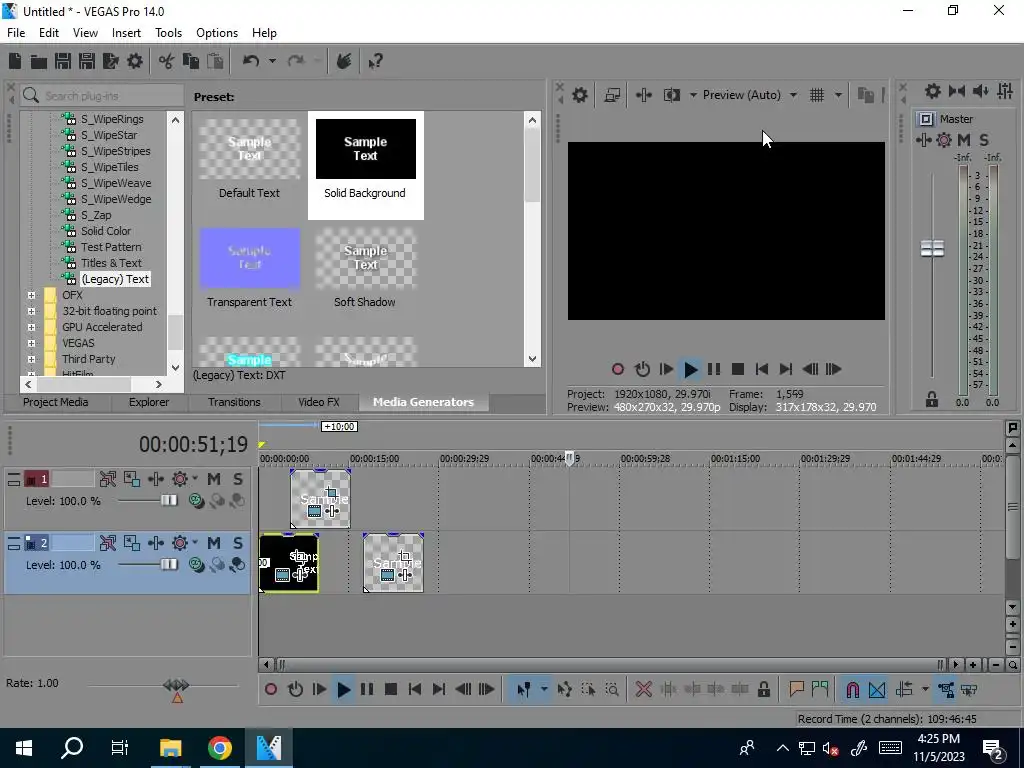
Task: Click the Search plug-ins field
Action: (x=101, y=96)
